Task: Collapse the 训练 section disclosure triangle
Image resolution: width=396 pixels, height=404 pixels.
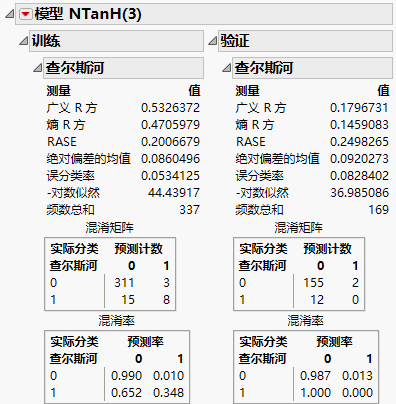Action: pos(23,41)
